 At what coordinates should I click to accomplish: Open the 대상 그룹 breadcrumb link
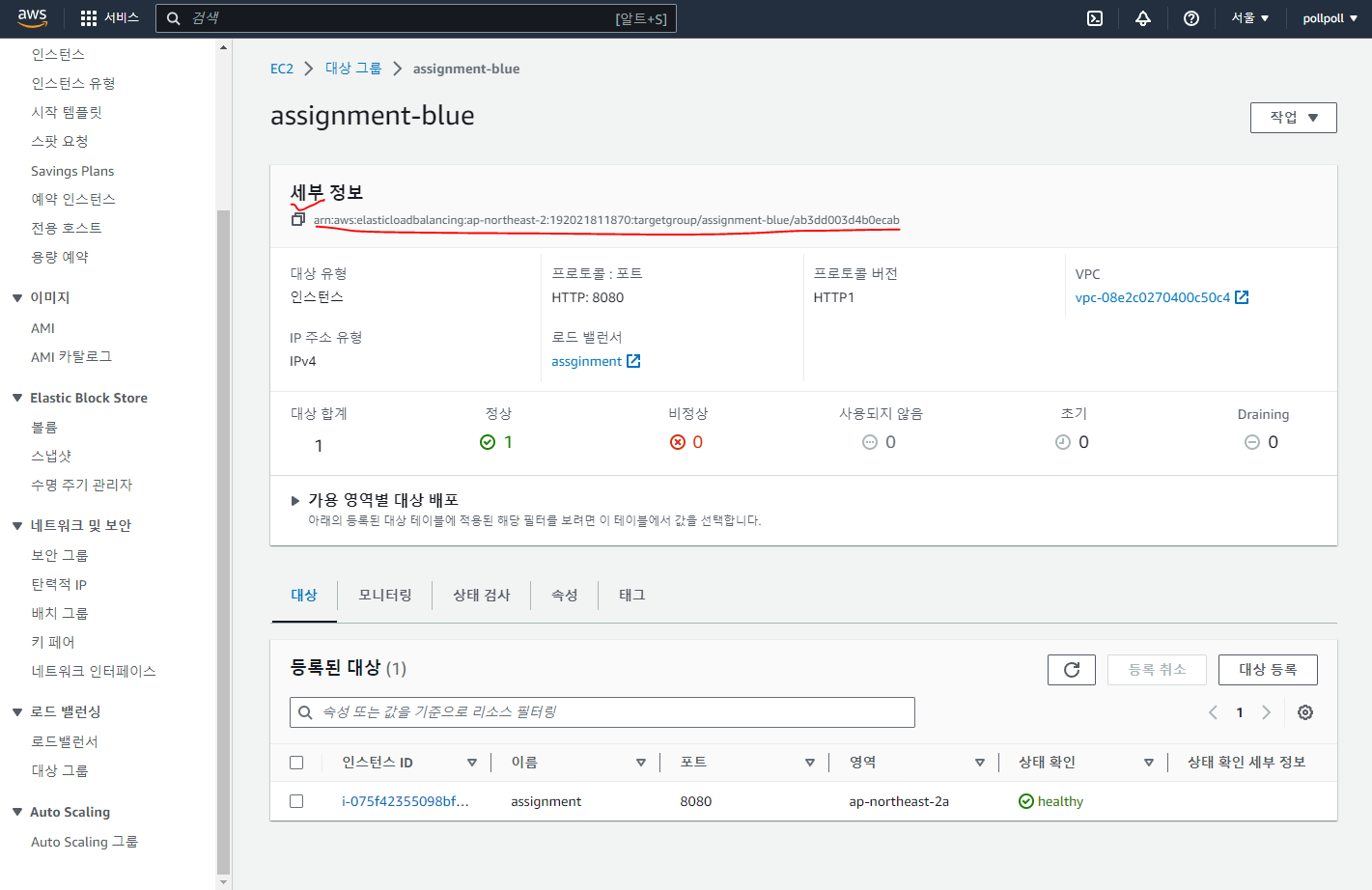353,69
